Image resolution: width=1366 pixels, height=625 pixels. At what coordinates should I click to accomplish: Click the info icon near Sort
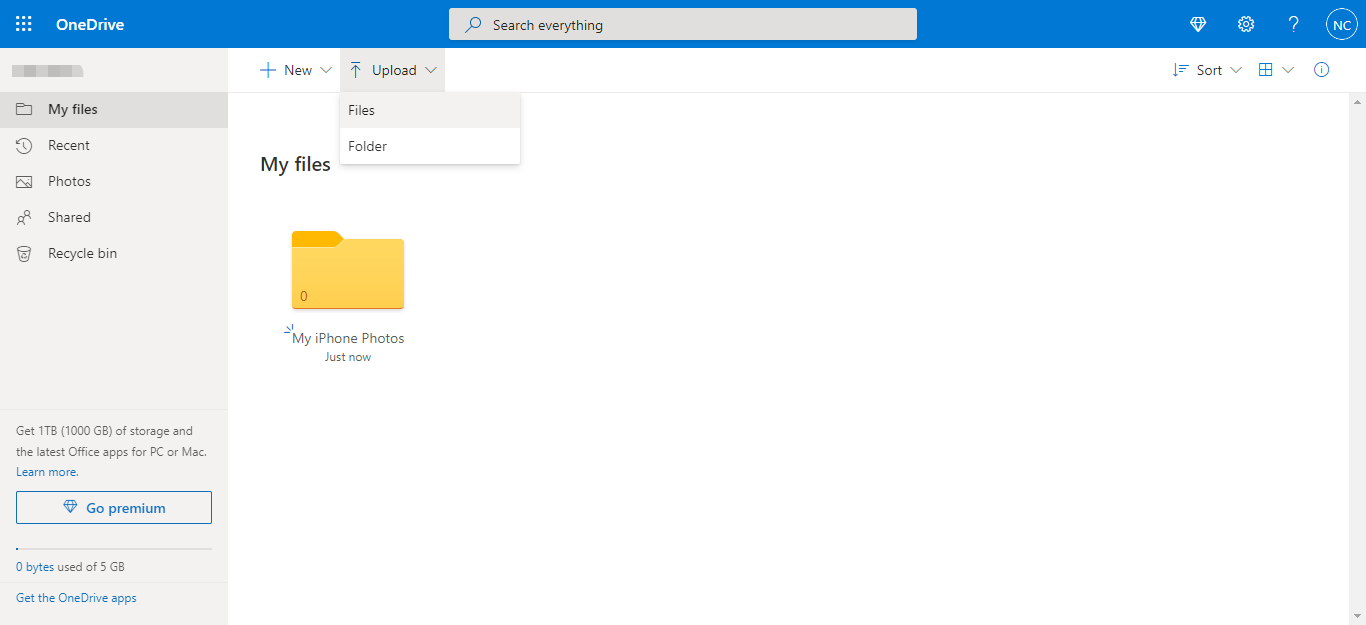click(1321, 69)
